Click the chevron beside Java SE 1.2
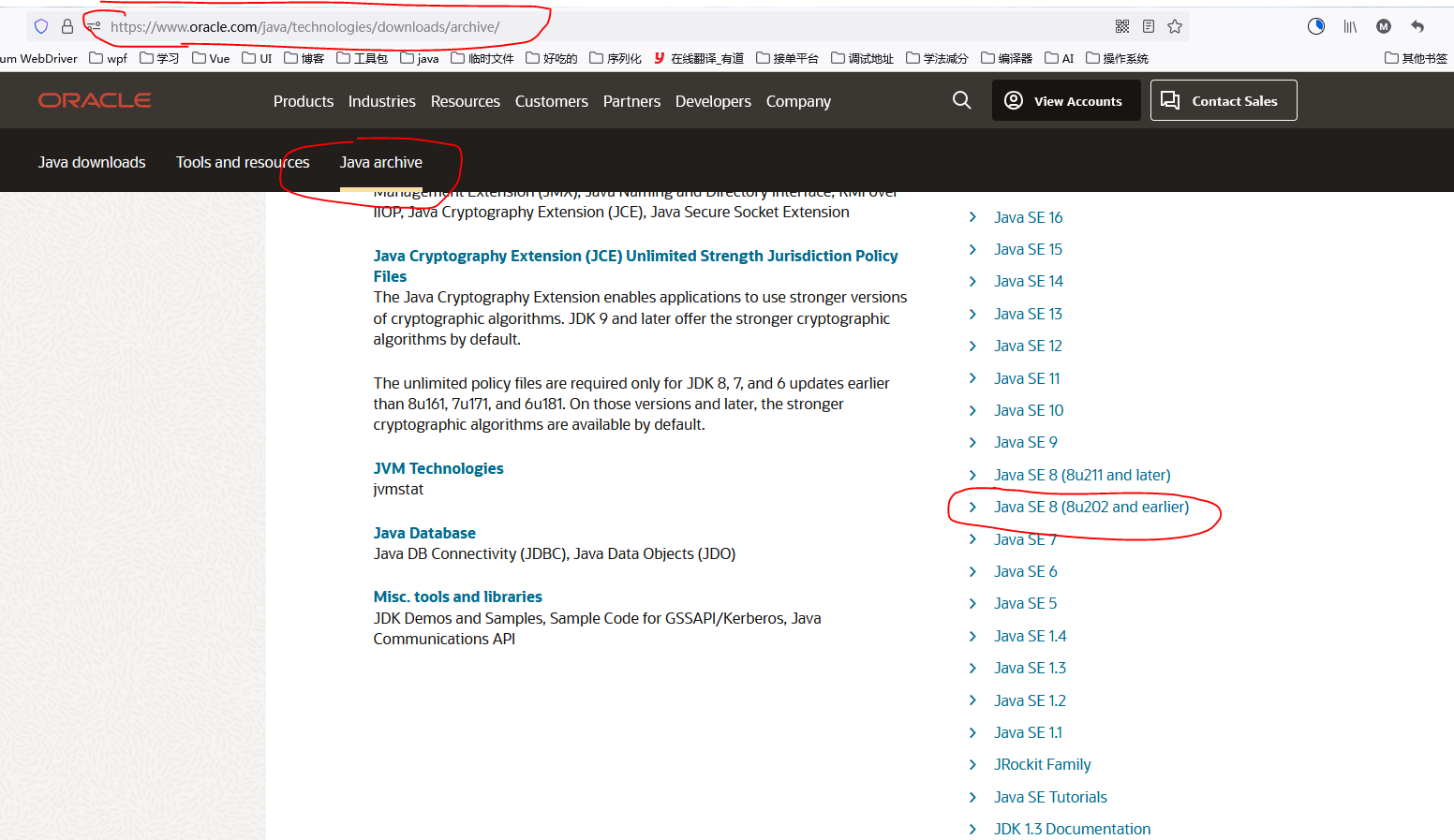 [972, 700]
